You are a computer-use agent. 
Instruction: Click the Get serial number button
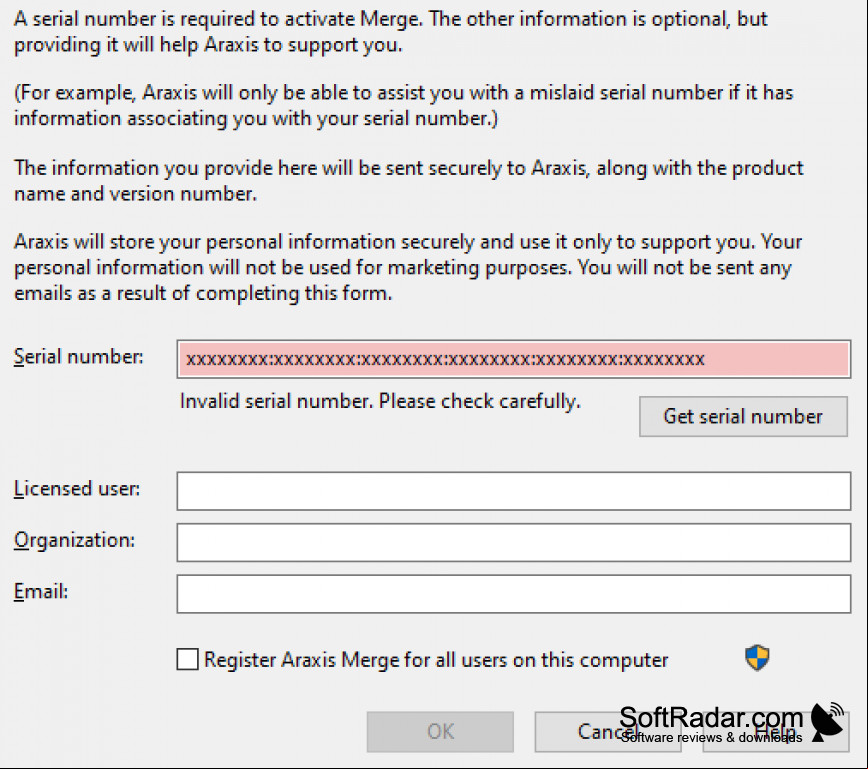pyautogui.click(x=743, y=416)
